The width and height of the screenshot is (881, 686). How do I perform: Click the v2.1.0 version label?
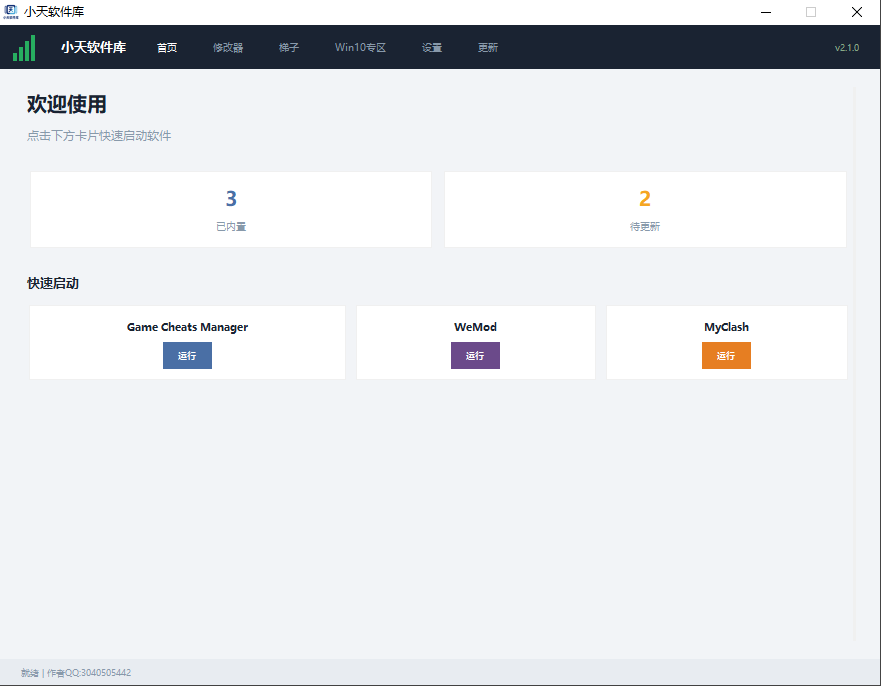(x=847, y=48)
